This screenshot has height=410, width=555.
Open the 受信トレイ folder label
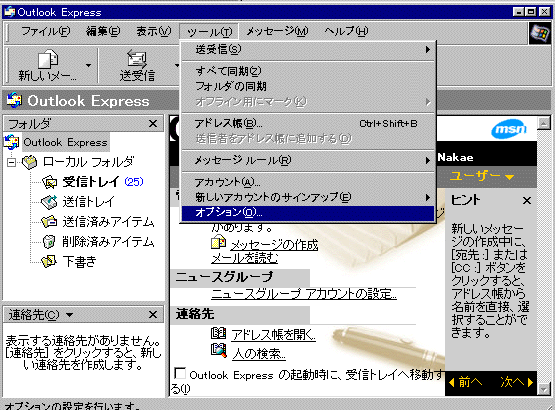(91, 182)
